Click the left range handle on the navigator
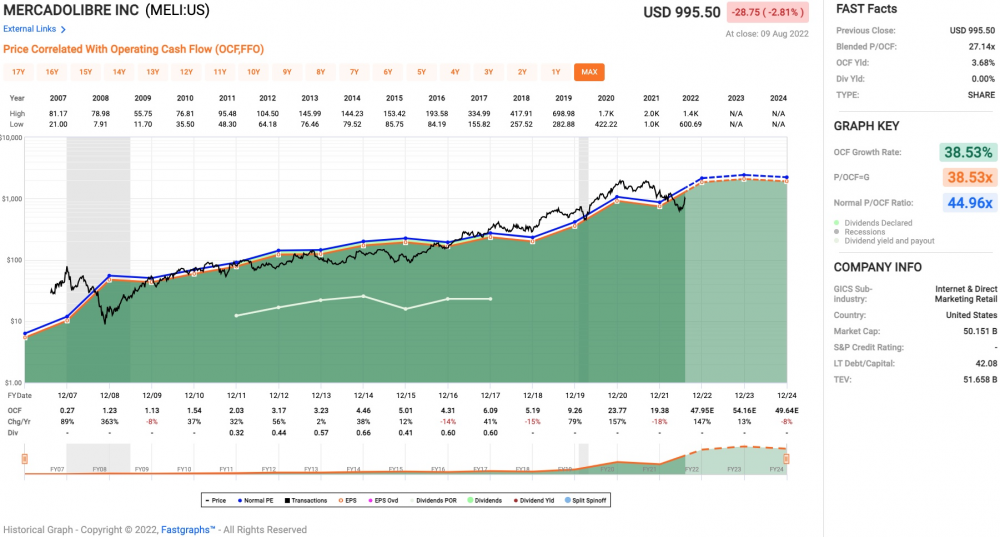This screenshot has height=537, width=1000. point(24,459)
